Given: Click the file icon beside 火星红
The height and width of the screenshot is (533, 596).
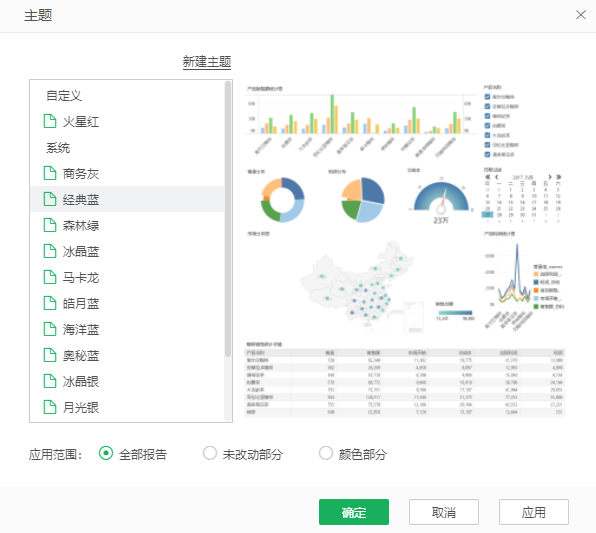Looking at the screenshot, I should 50,121.
